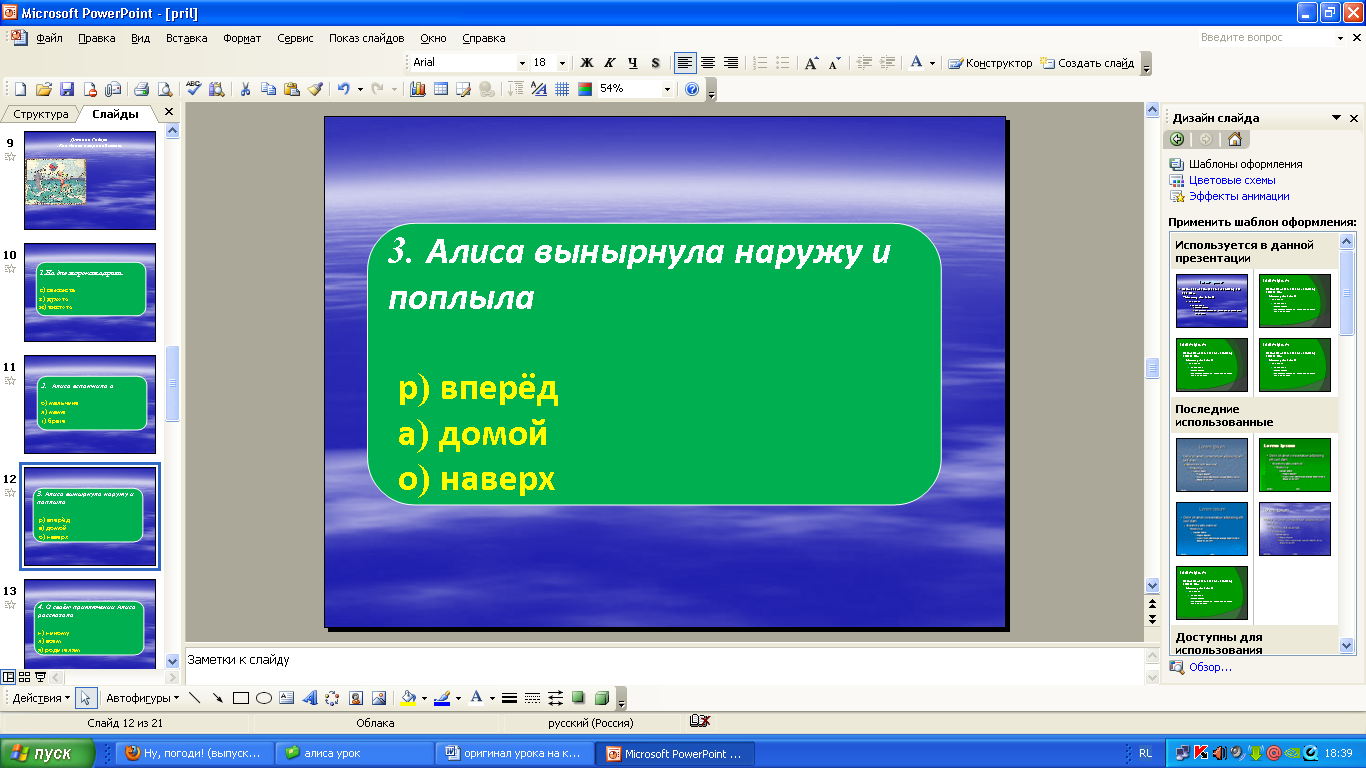Select the Oval drawing tool
This screenshot has width=1366, height=768.
[x=264, y=698]
